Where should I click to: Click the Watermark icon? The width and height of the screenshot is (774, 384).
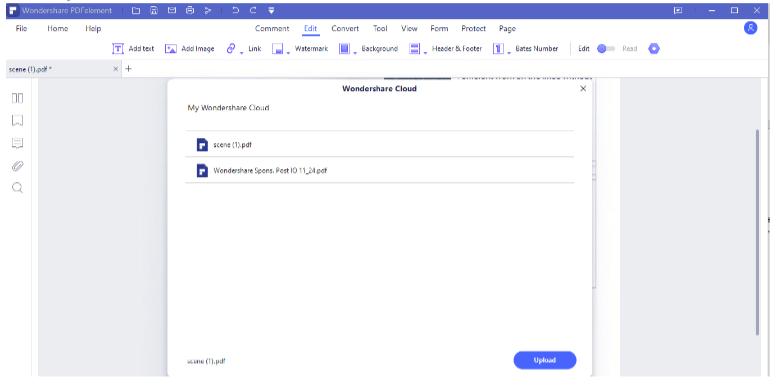[x=277, y=49]
